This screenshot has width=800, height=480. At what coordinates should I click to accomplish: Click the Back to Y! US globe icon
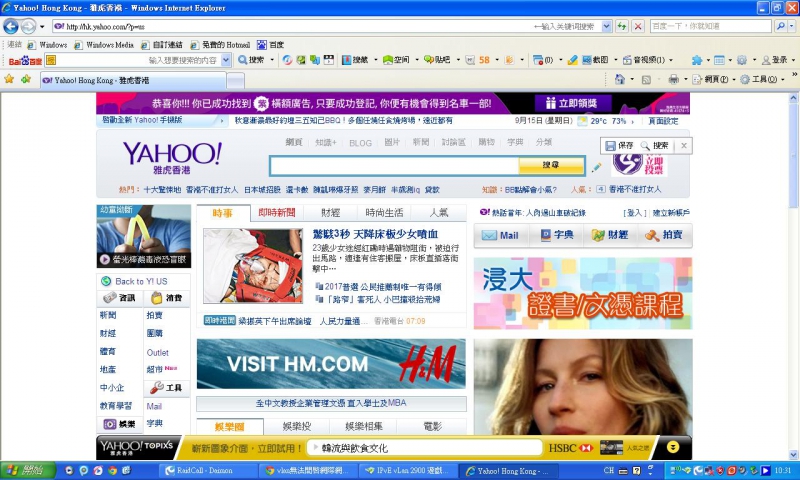pyautogui.click(x=106, y=281)
